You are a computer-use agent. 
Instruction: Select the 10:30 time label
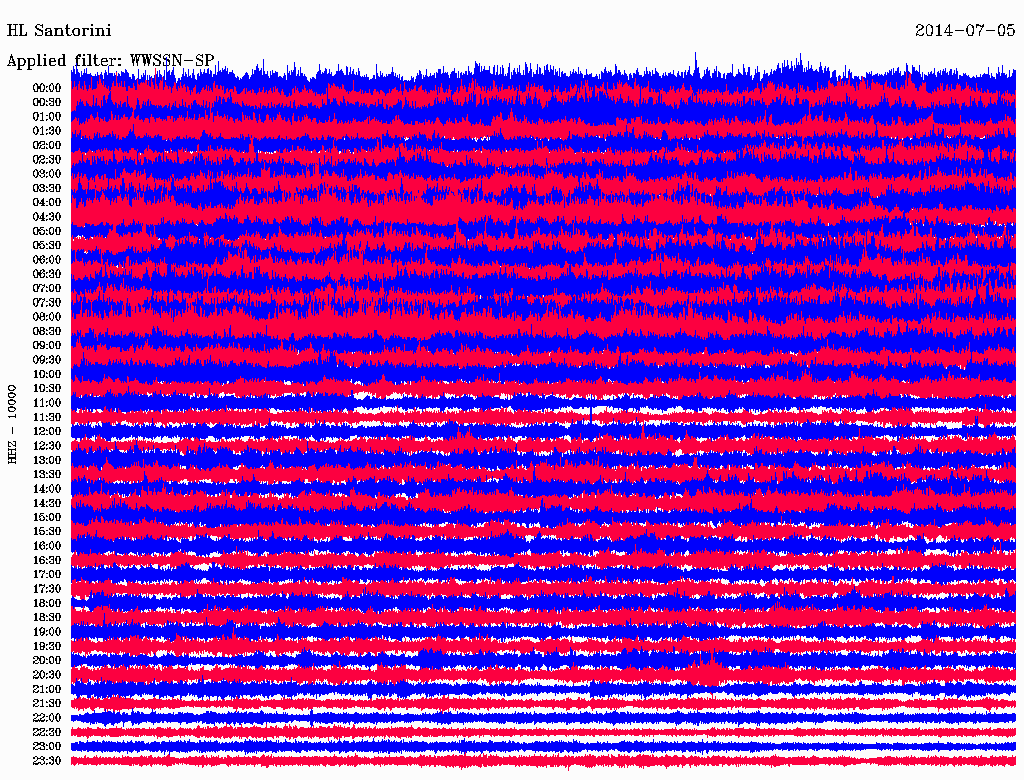click(x=47, y=389)
